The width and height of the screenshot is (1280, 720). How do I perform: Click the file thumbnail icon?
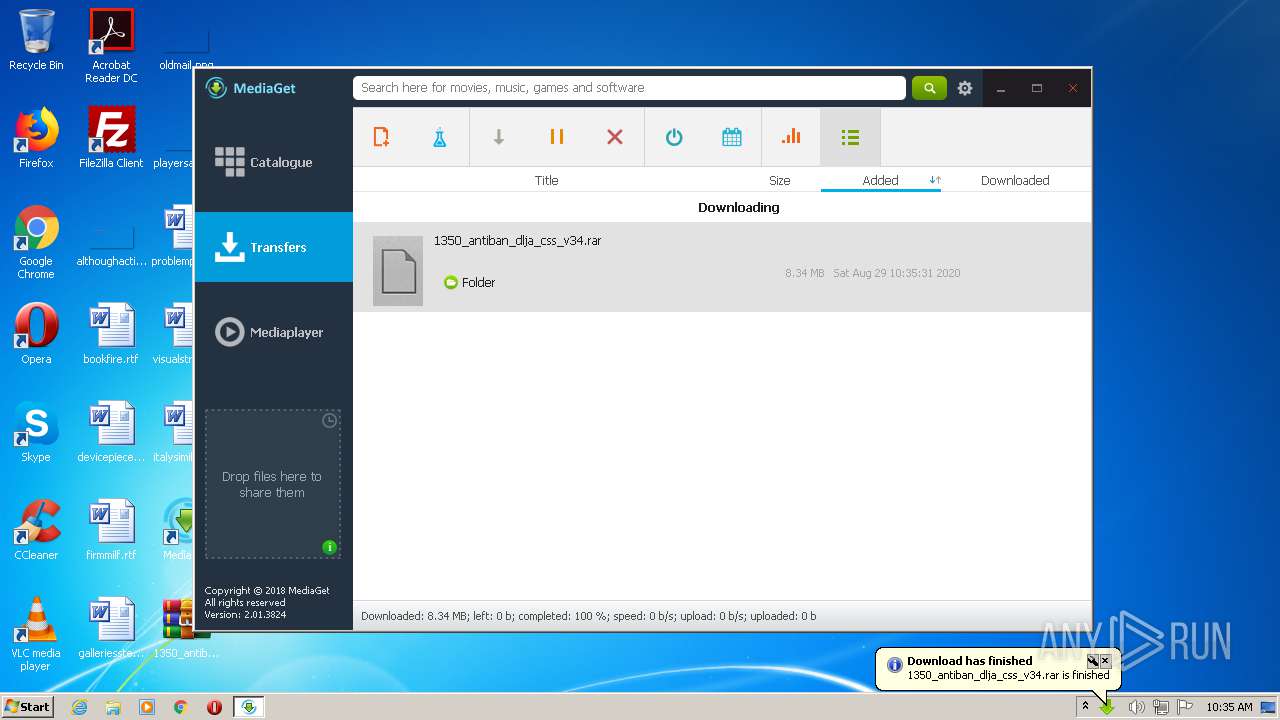point(398,271)
